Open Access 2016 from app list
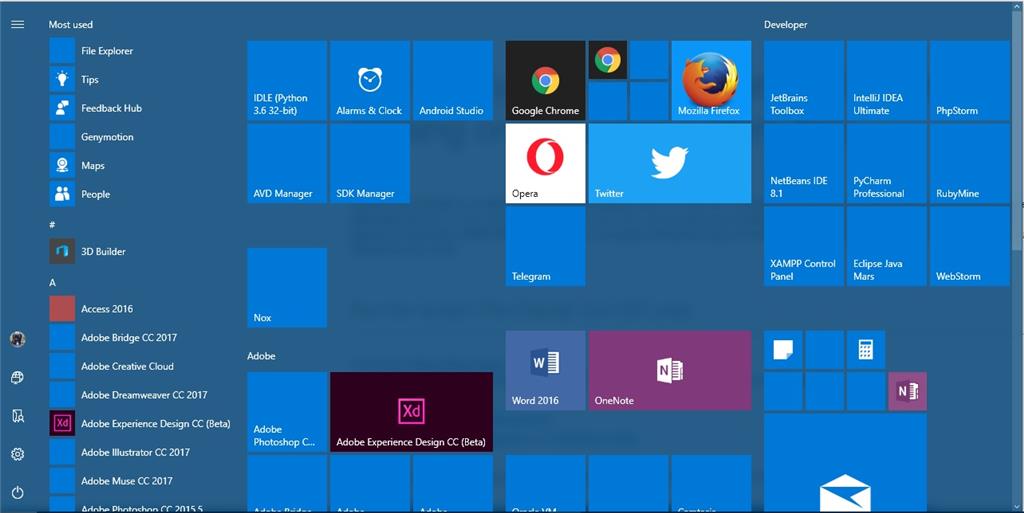The height and width of the screenshot is (513, 1024). pyautogui.click(x=142, y=309)
